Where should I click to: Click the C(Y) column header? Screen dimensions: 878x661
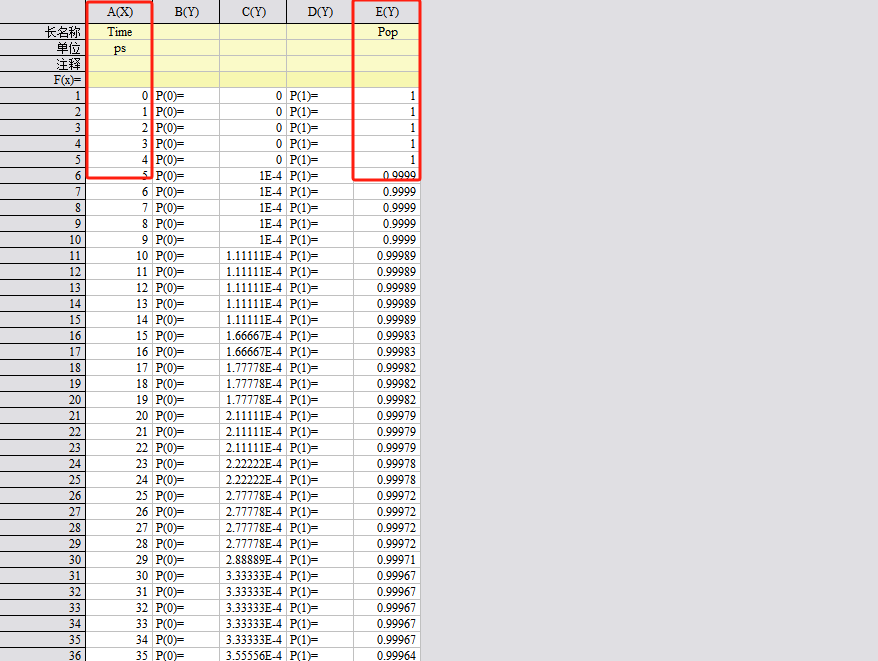(253, 12)
